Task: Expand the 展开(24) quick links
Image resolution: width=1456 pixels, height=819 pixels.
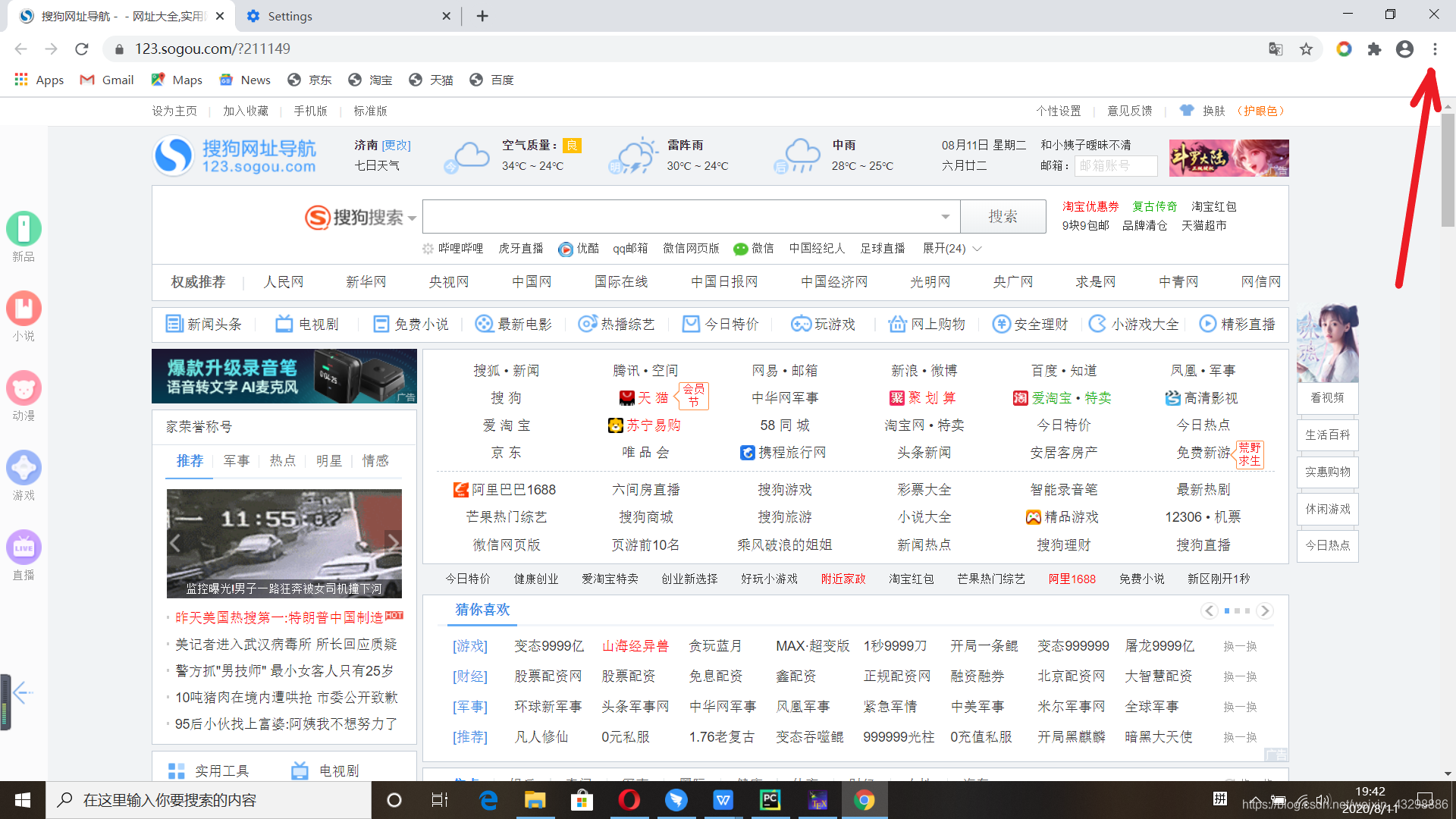Action: tap(952, 248)
